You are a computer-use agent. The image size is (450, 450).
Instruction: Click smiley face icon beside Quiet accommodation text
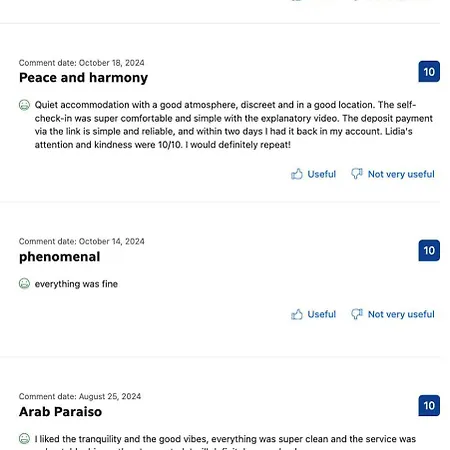(24, 105)
